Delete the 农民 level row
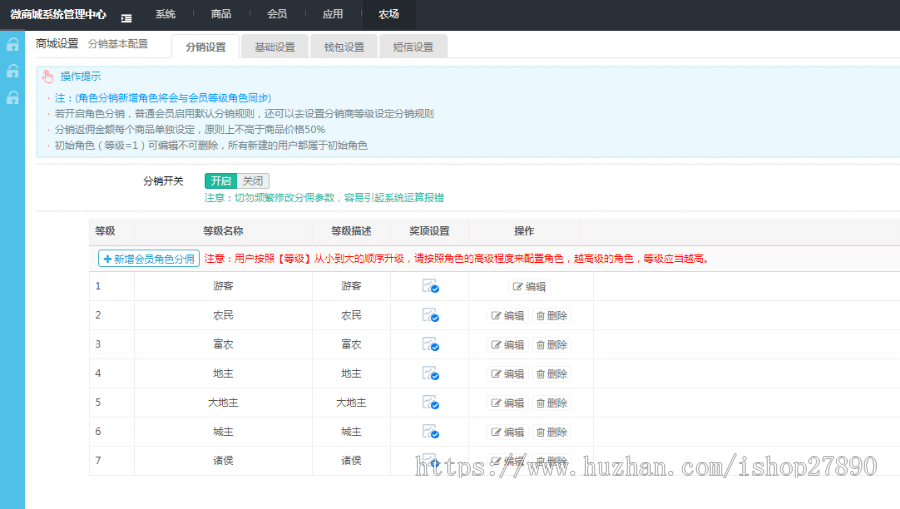 click(x=552, y=316)
